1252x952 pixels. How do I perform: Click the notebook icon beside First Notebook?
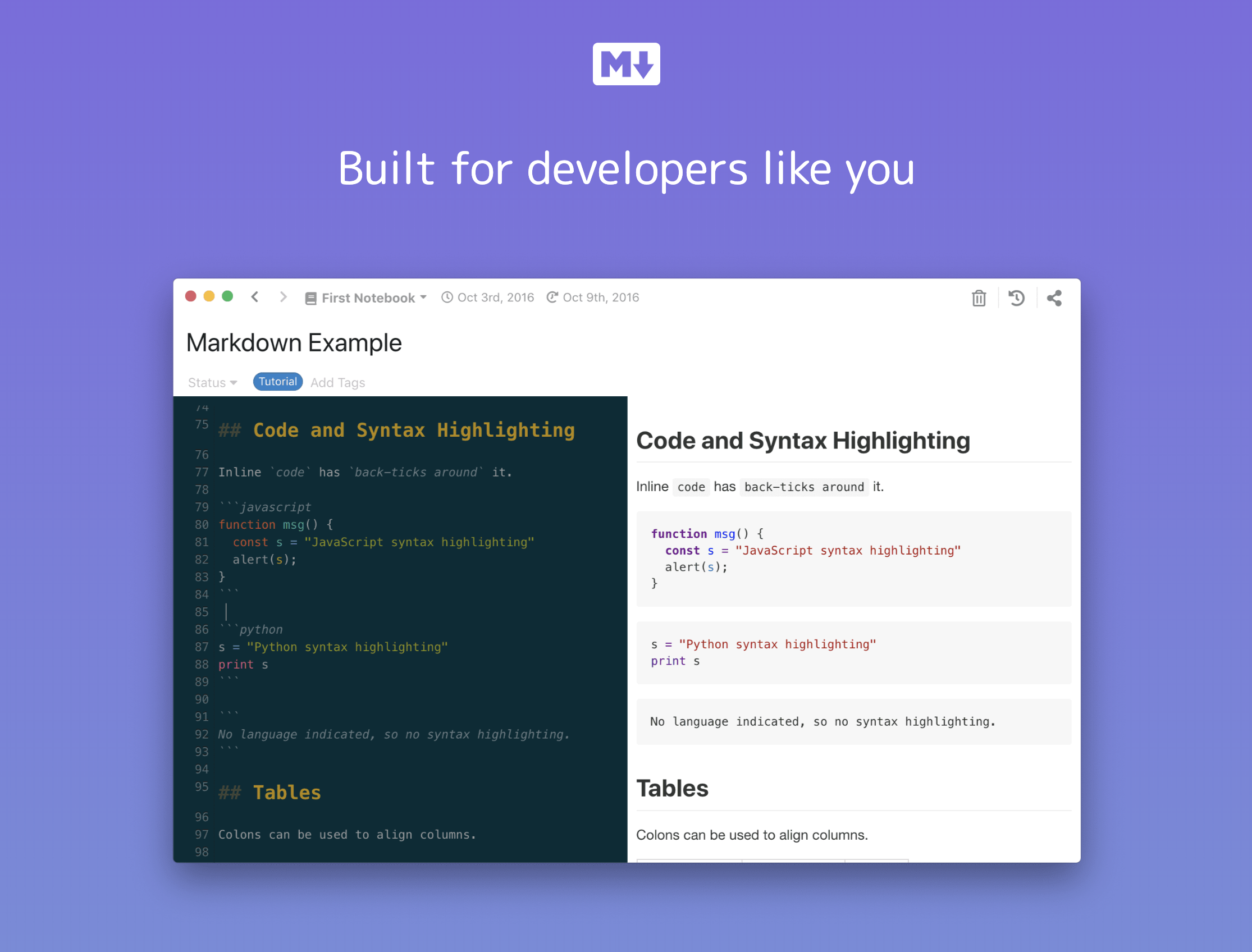[x=310, y=299]
